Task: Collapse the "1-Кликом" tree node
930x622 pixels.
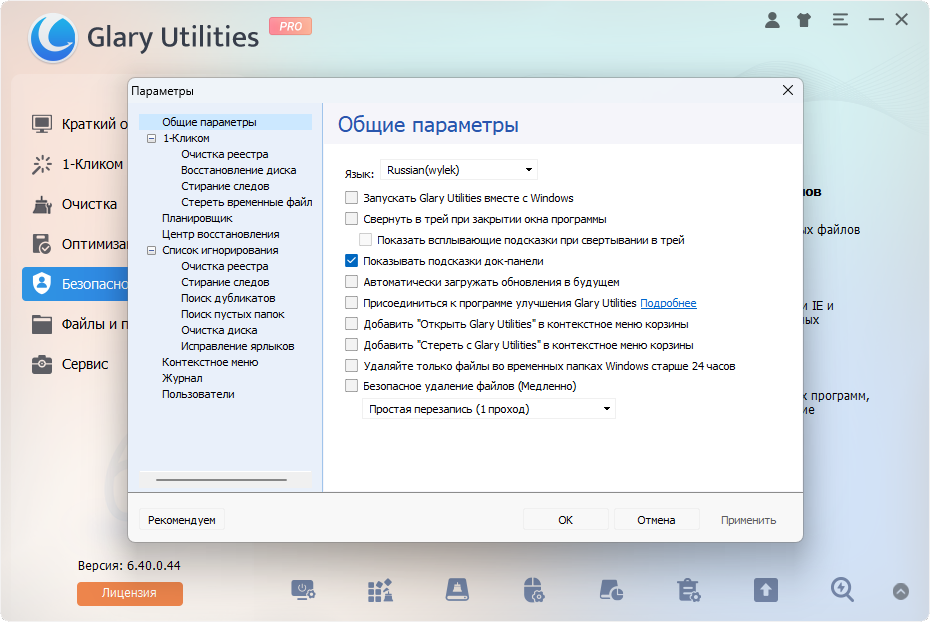Action: pos(151,138)
